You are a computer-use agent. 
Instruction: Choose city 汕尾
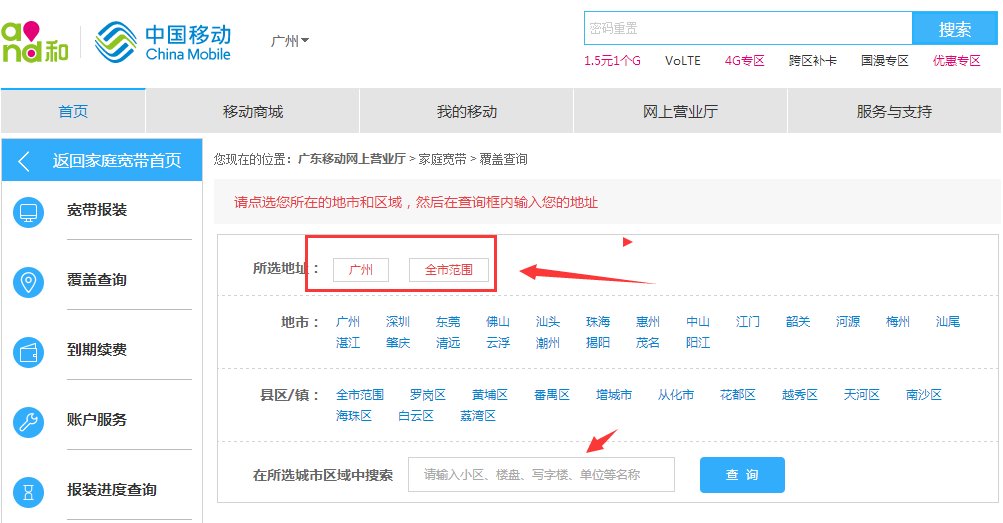(947, 322)
